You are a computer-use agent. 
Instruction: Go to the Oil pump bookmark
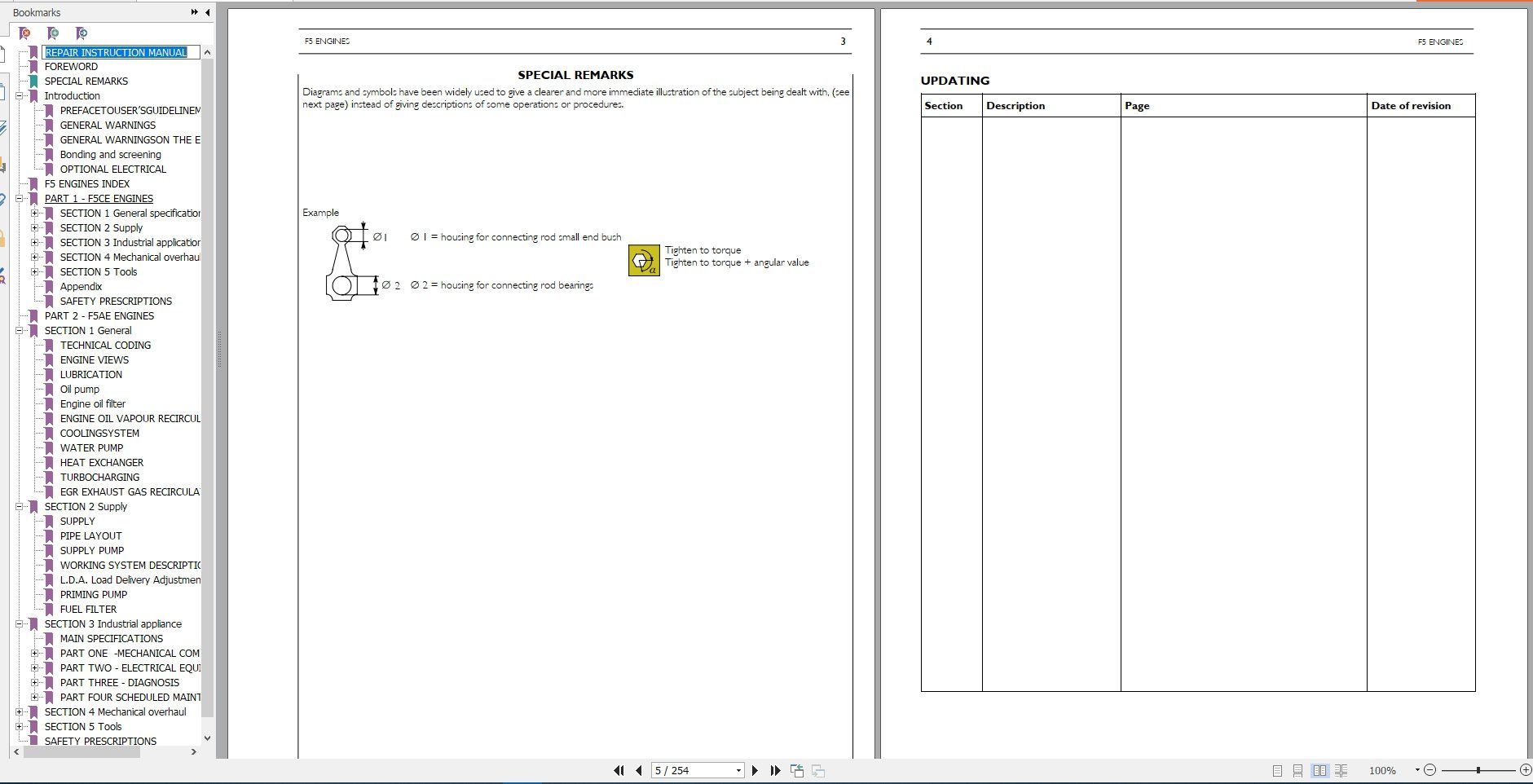pyautogui.click(x=79, y=390)
